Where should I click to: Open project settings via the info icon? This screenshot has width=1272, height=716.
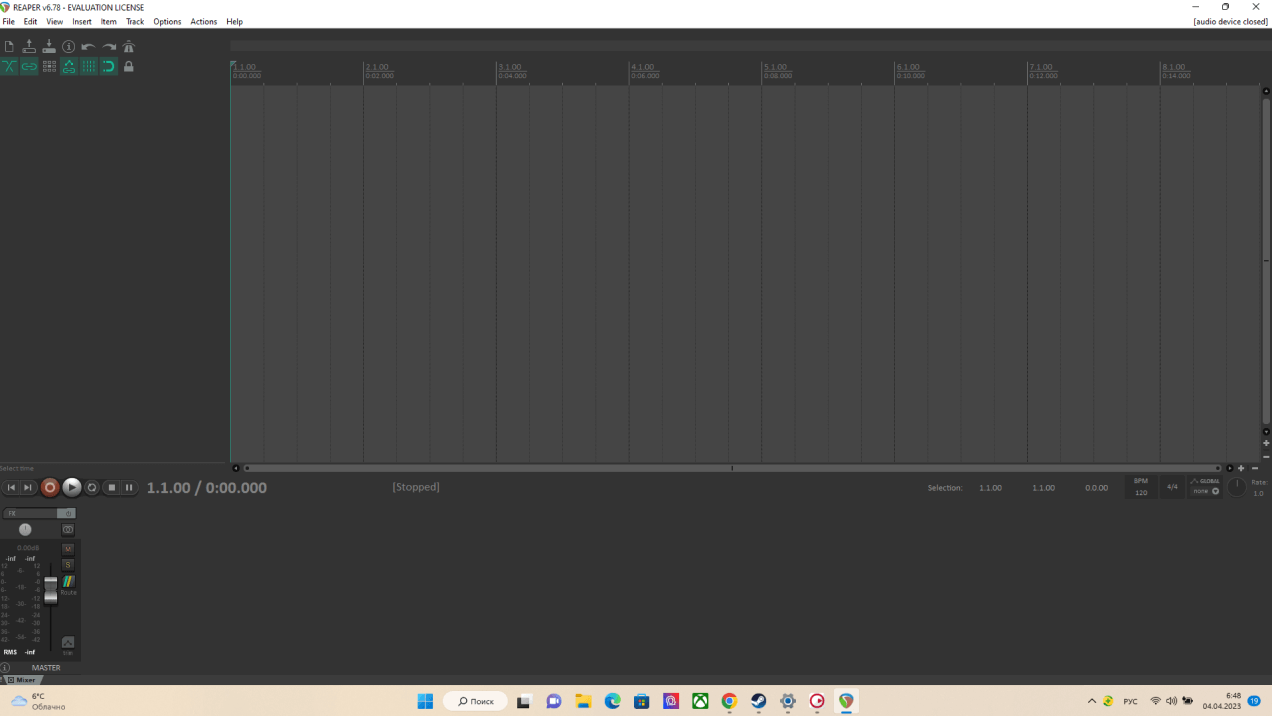click(69, 47)
